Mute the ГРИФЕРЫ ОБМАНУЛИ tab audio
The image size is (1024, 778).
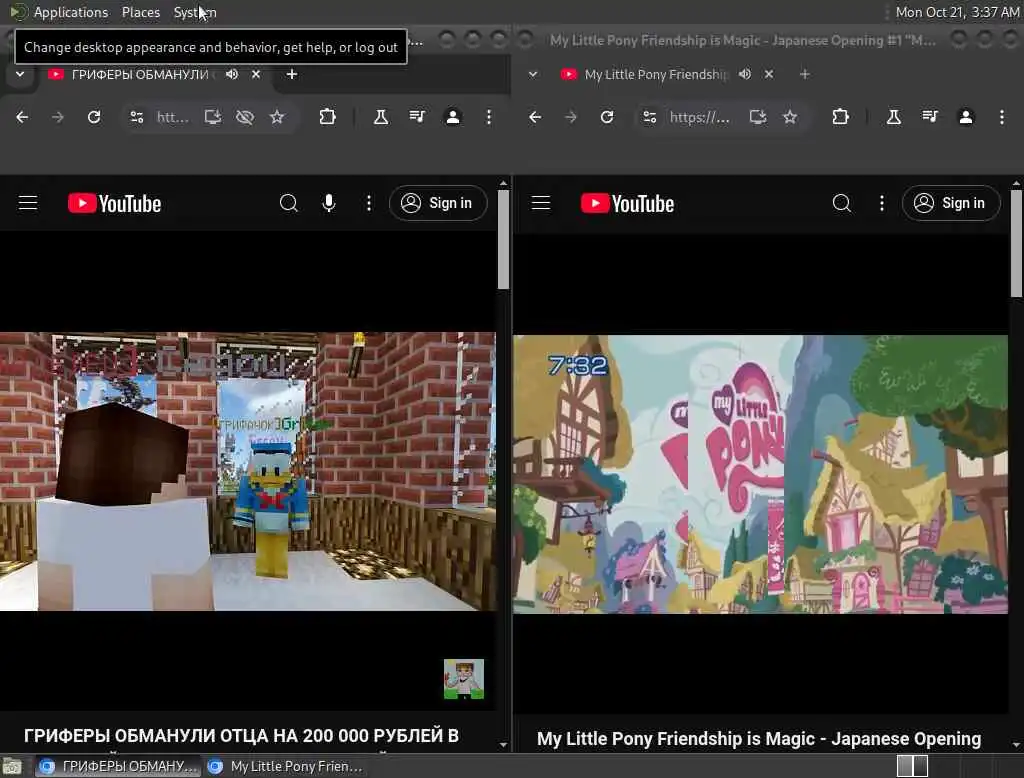point(232,74)
